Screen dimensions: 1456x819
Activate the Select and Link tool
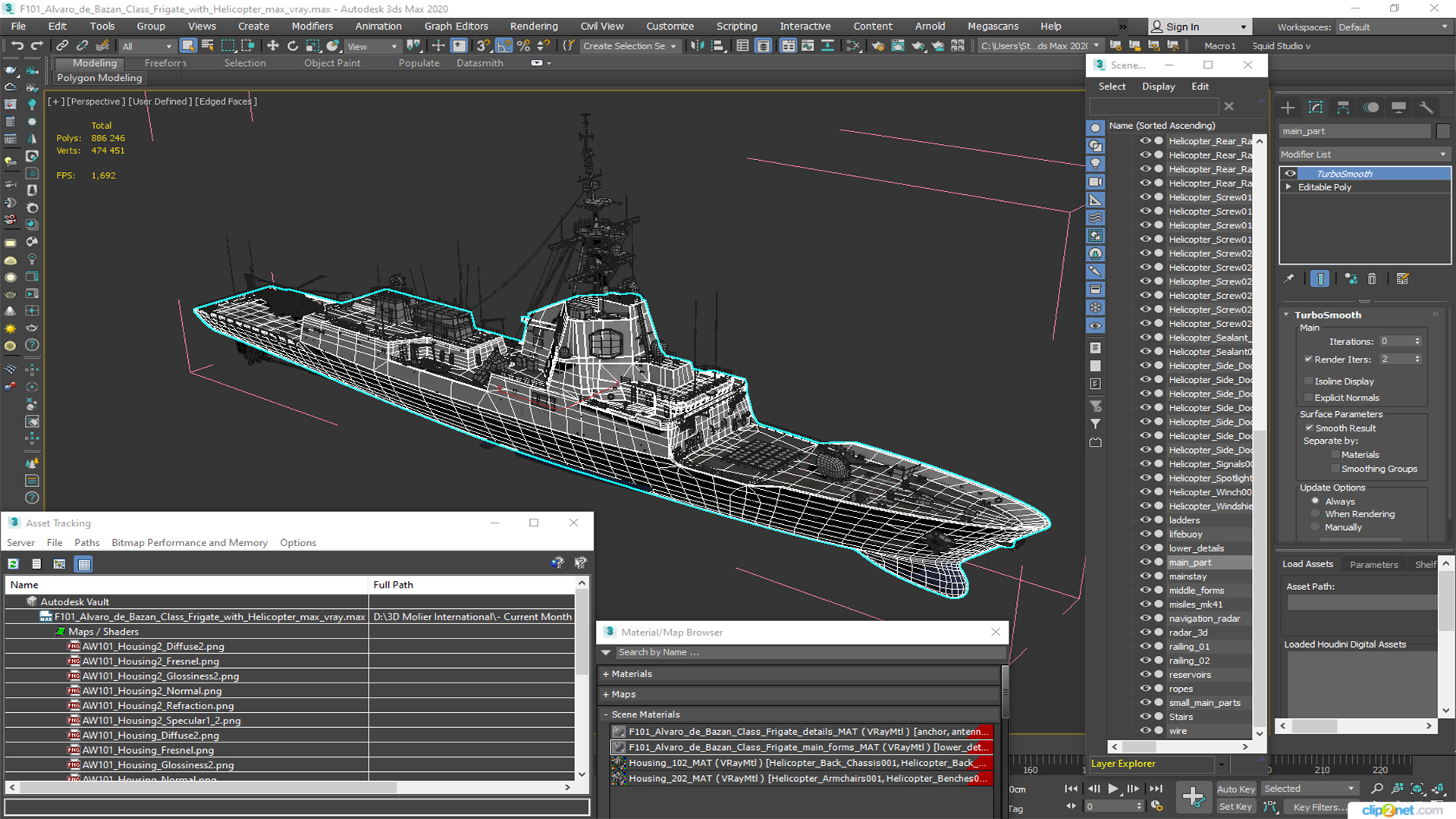63,46
